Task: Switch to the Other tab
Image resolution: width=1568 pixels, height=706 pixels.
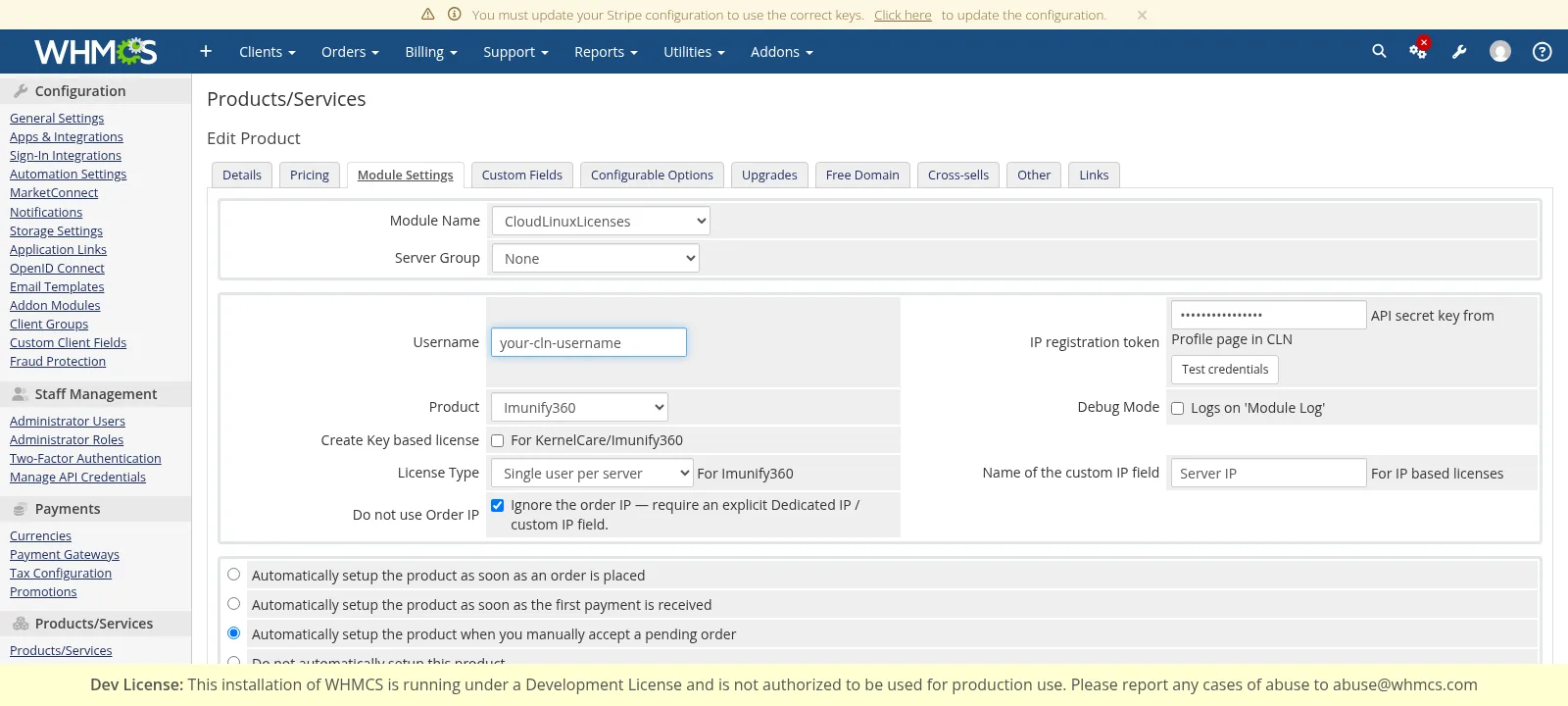Action: (1034, 175)
